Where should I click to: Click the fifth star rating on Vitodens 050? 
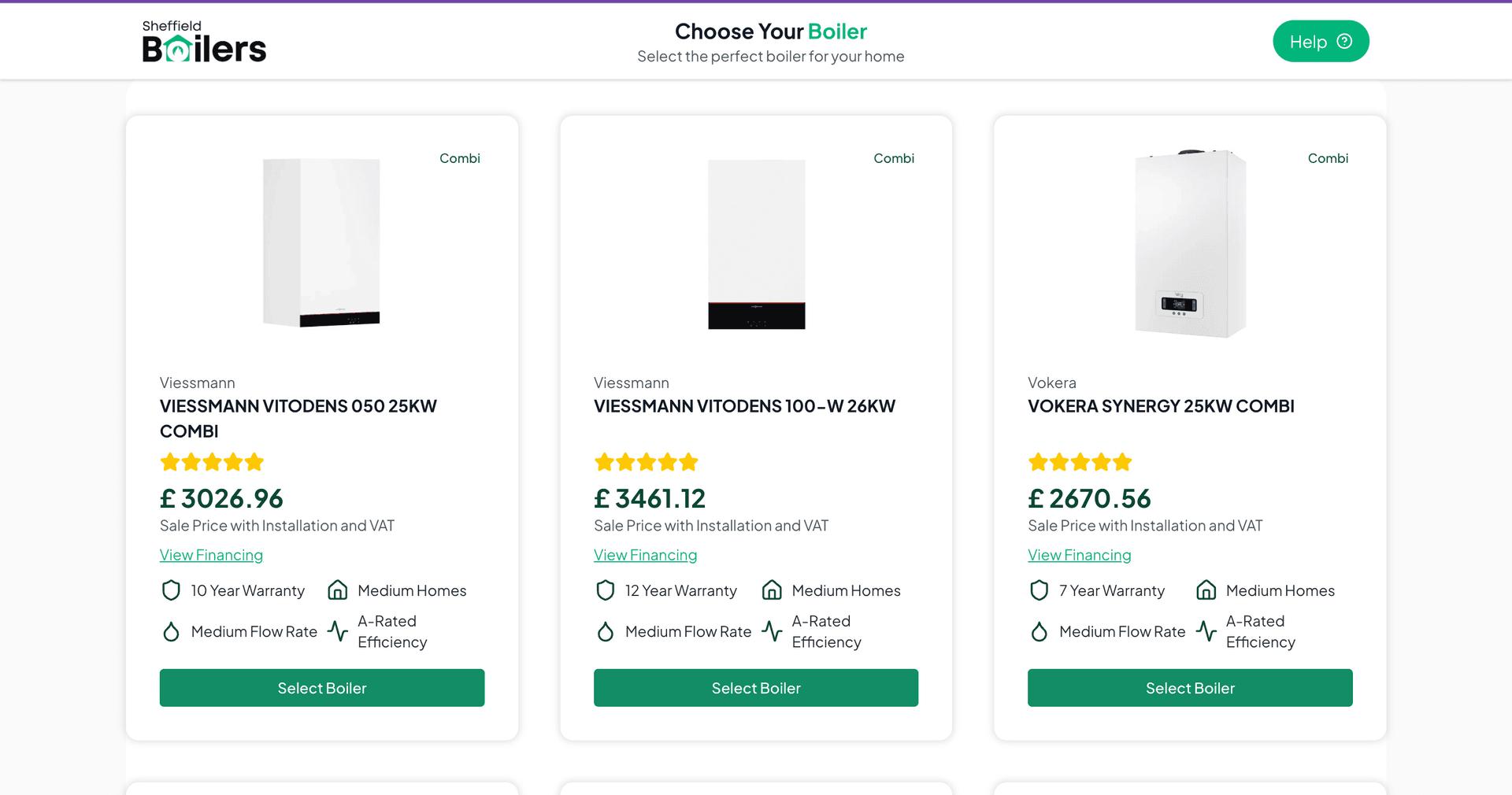coord(254,462)
